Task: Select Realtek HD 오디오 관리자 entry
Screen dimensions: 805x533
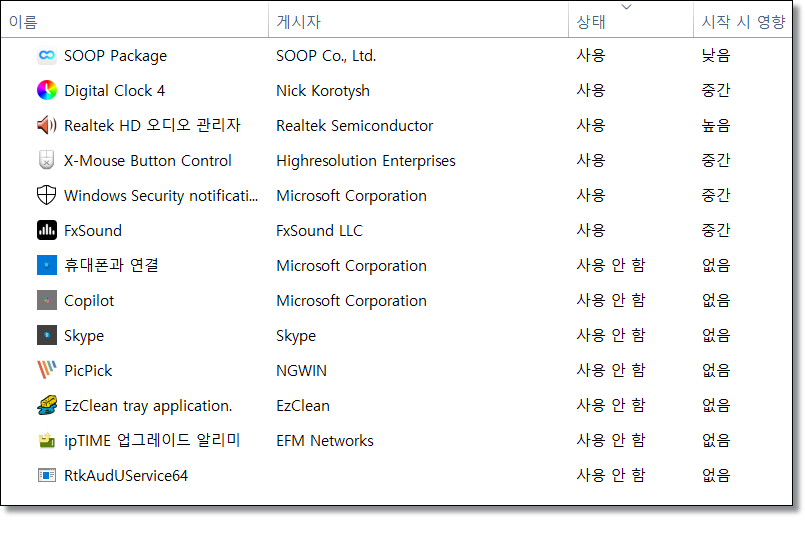Action: click(152, 125)
